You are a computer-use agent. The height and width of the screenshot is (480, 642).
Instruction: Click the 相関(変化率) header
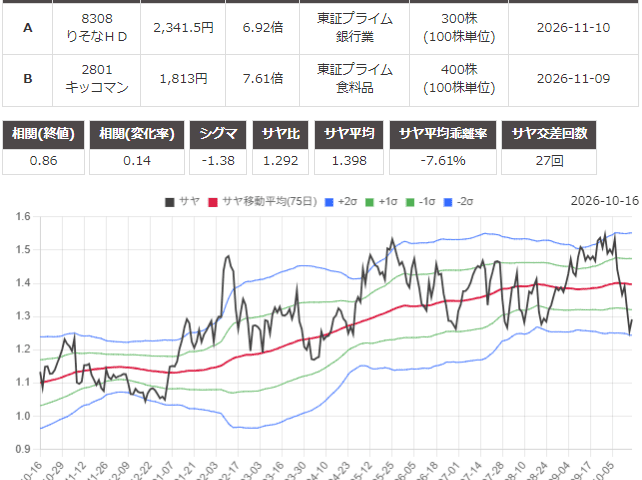(x=137, y=134)
